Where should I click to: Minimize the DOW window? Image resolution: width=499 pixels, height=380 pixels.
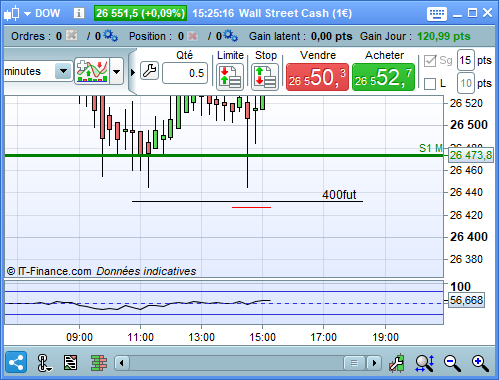[457, 15]
